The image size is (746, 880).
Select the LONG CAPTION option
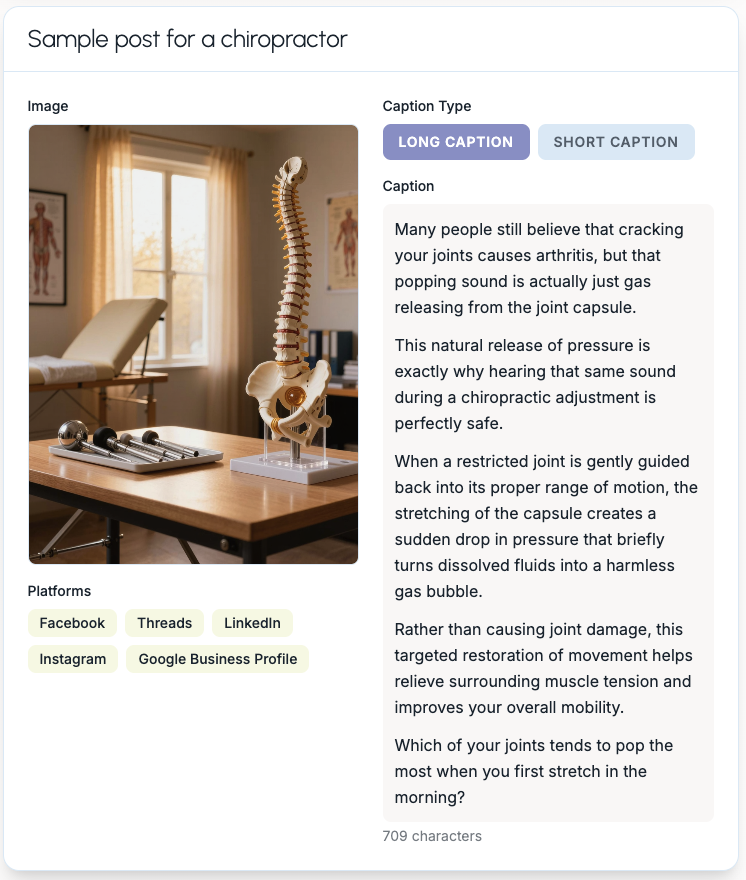(x=455, y=141)
